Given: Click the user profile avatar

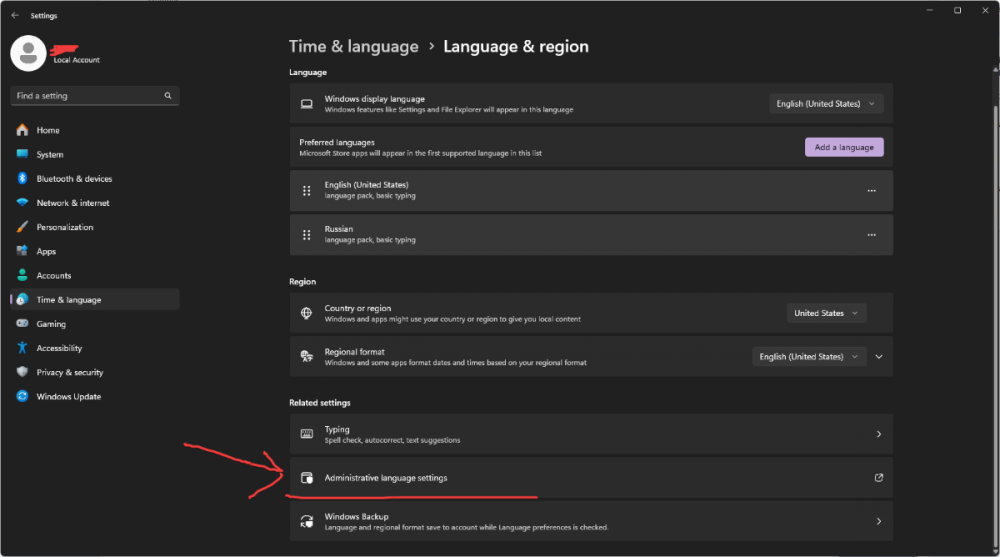Looking at the screenshot, I should tap(28, 53).
